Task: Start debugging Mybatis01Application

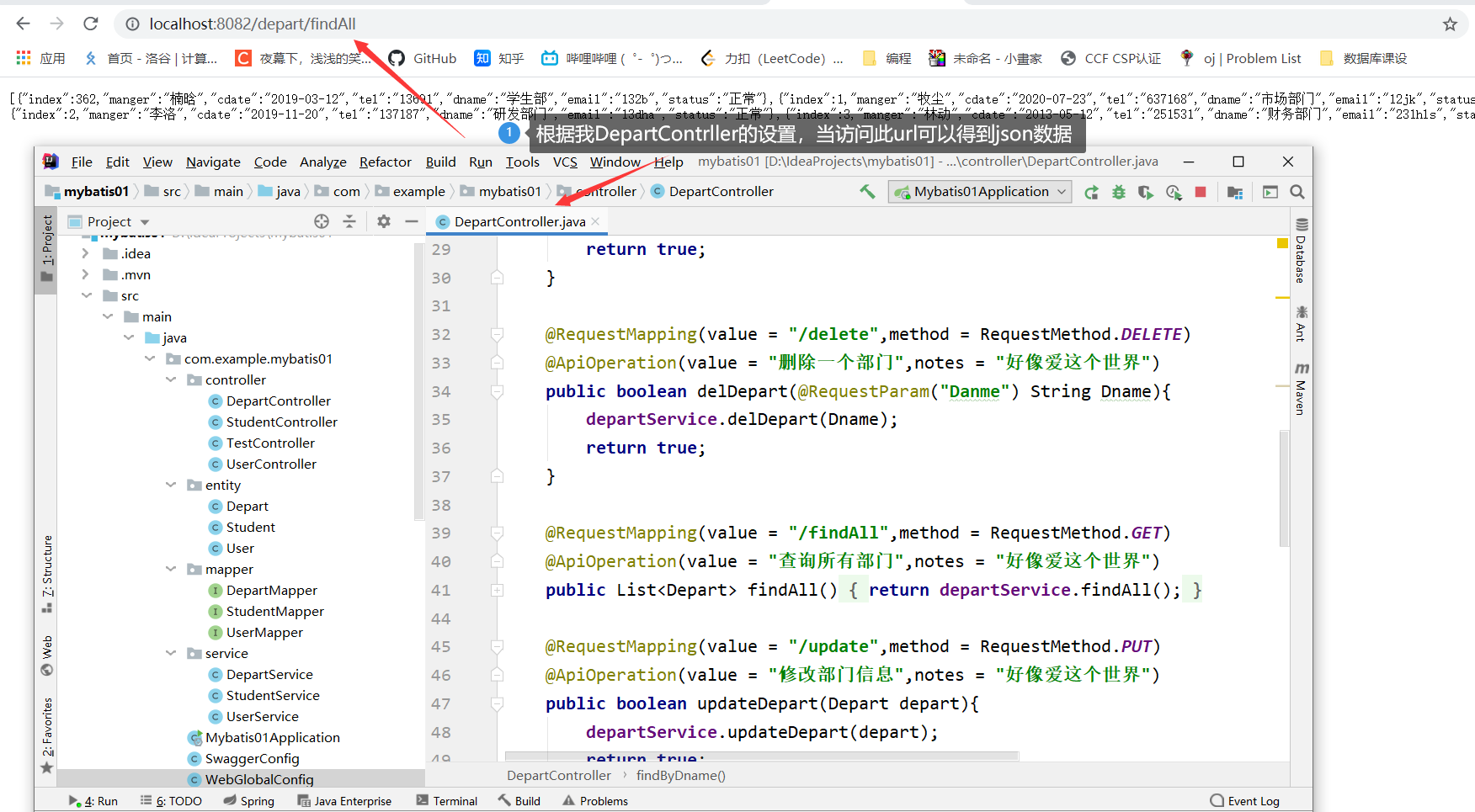Action: click(1118, 191)
